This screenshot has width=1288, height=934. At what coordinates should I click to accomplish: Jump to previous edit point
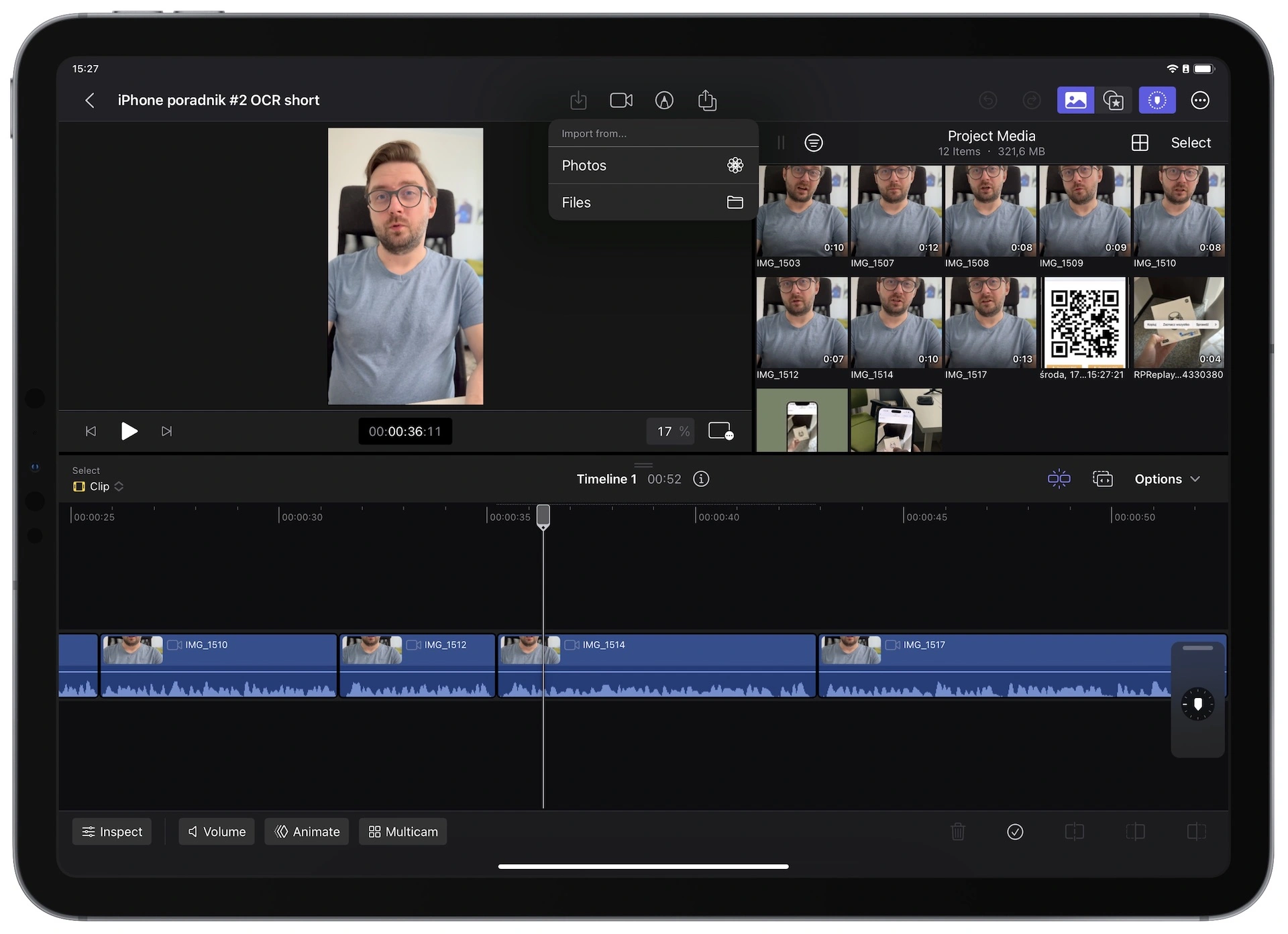click(91, 431)
